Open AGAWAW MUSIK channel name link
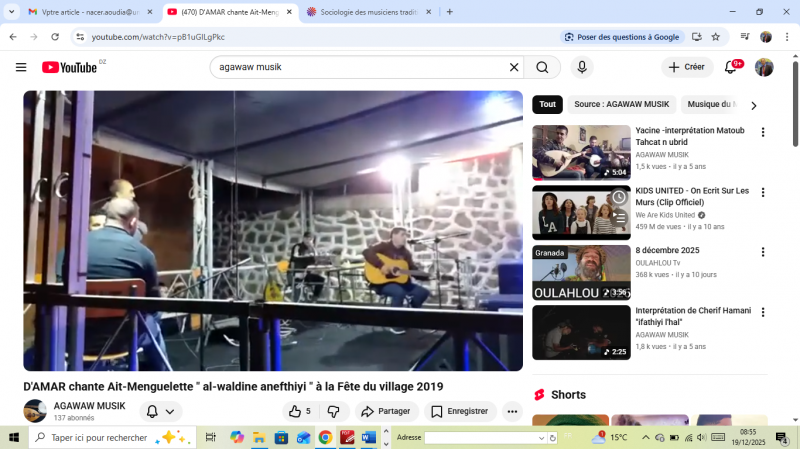This screenshot has height=449, width=800. [89, 406]
